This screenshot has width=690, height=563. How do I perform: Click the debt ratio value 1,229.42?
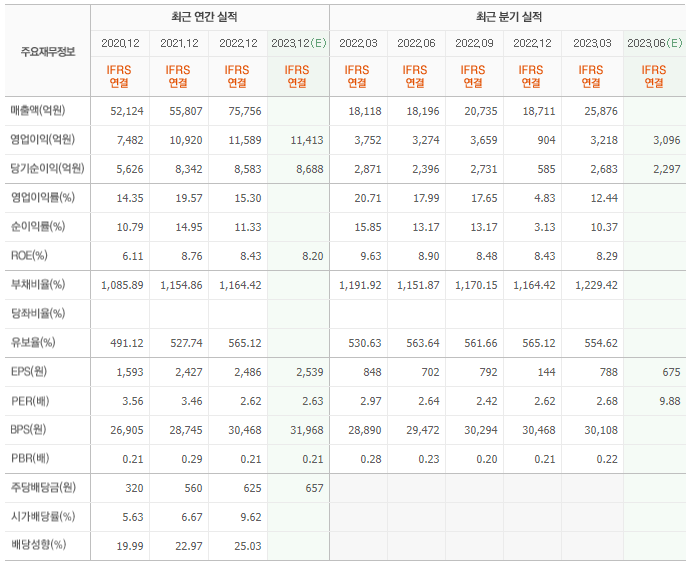(596, 285)
